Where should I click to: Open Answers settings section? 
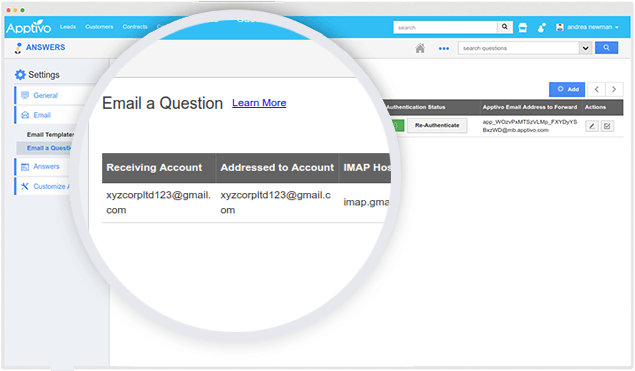46,166
